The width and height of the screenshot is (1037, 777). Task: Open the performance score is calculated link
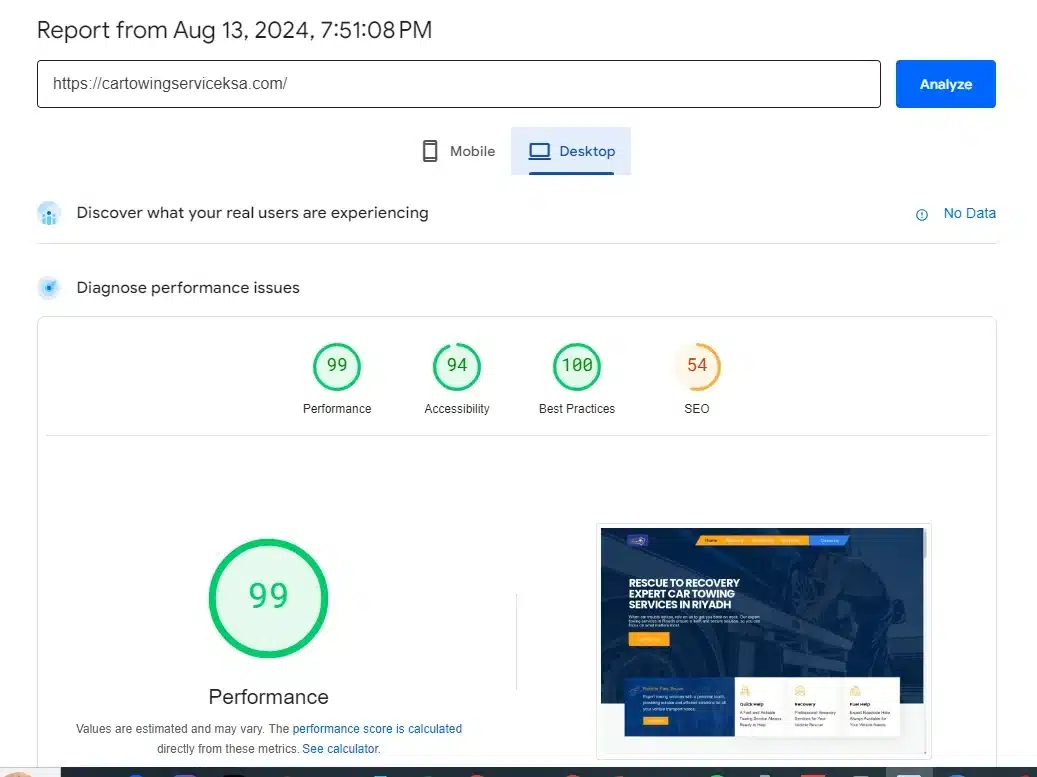pyautogui.click(x=377, y=729)
